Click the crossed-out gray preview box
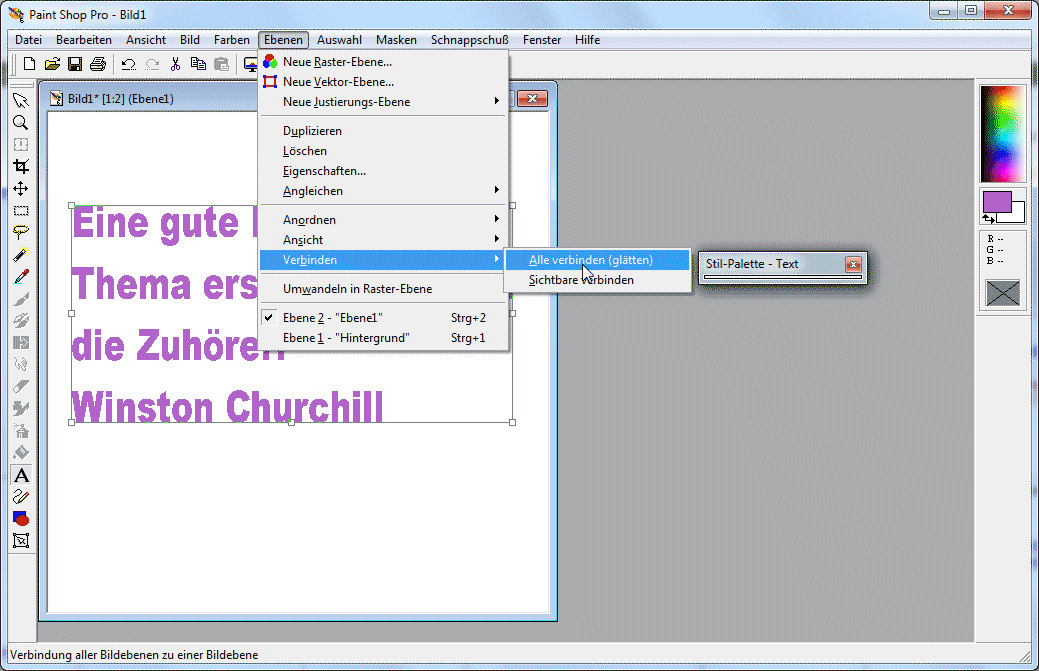 point(1003,292)
